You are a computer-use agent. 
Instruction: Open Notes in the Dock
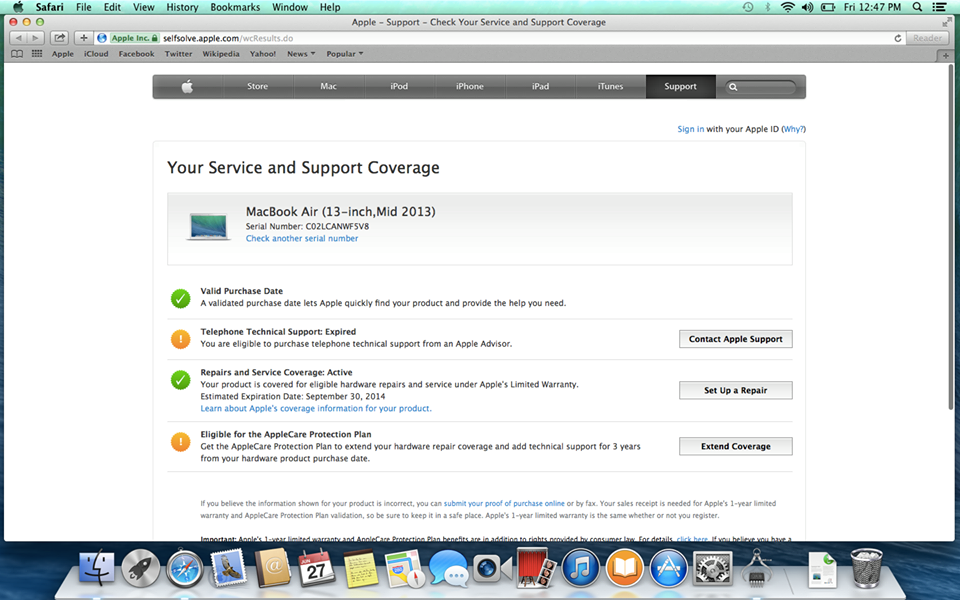tap(360, 568)
